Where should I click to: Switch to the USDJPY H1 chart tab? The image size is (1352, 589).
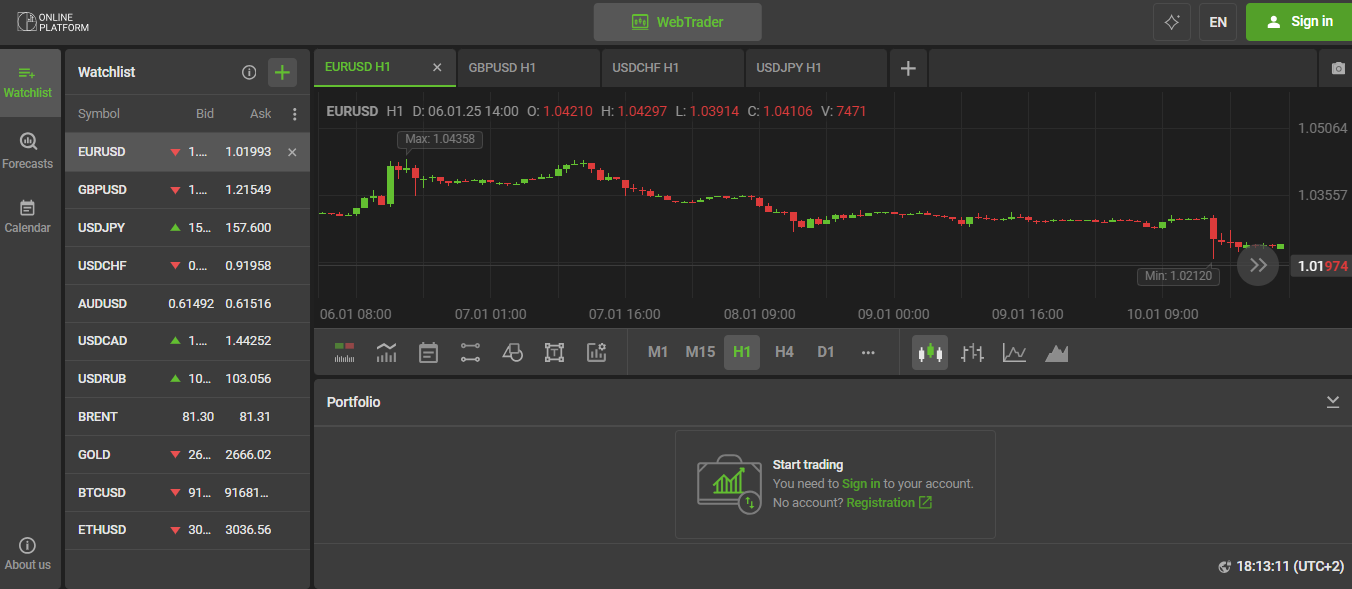(x=815, y=68)
